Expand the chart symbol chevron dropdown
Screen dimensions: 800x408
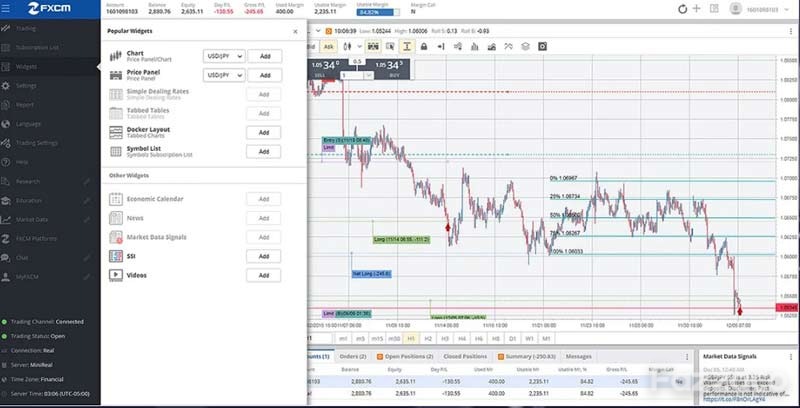click(318, 31)
